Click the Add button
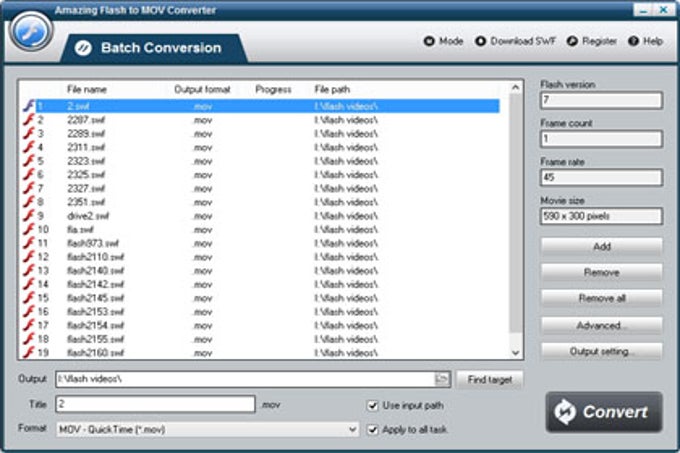 pyautogui.click(x=602, y=247)
